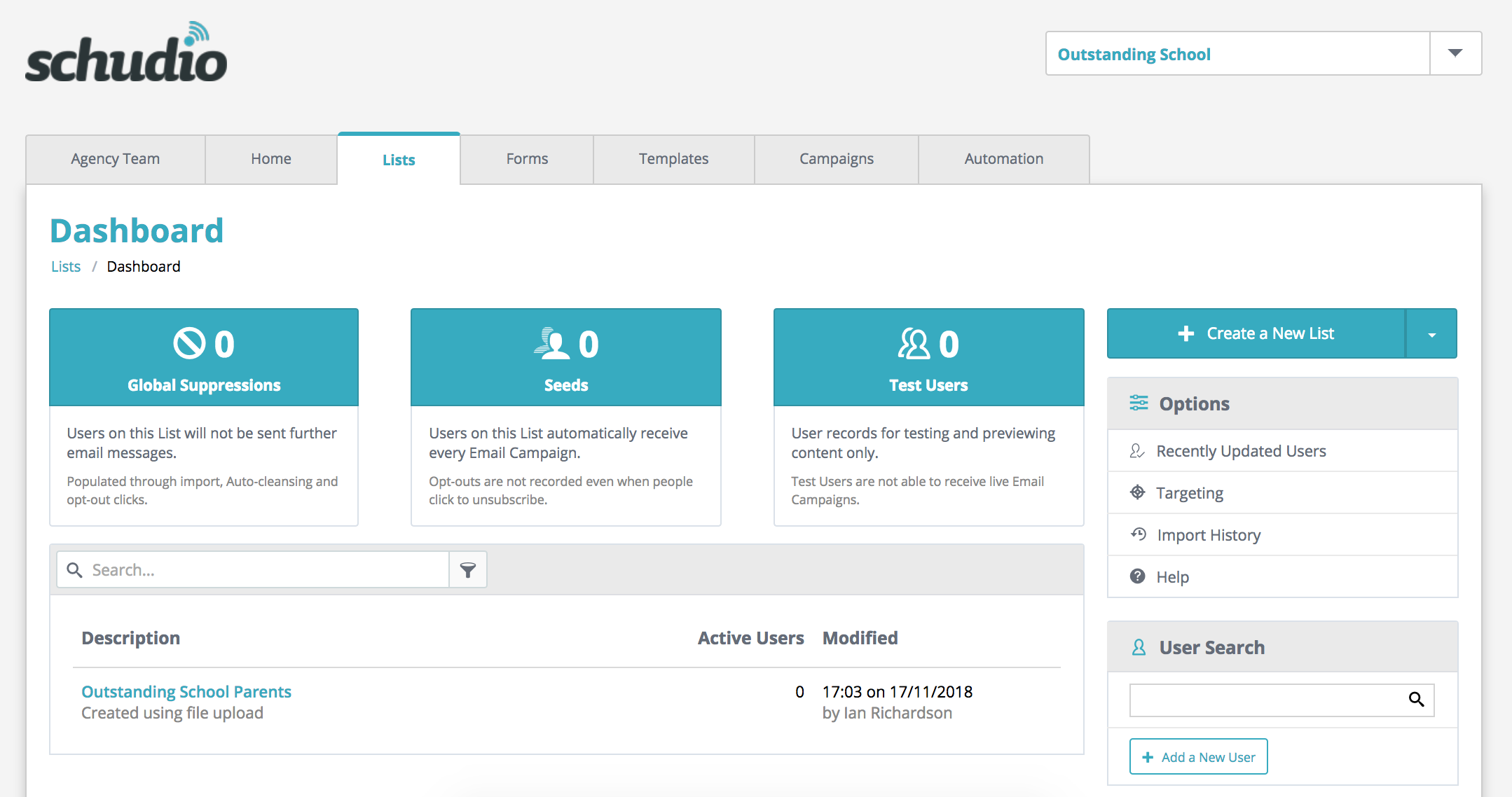Click the 'by Ian Richardson' text

pos(887,713)
